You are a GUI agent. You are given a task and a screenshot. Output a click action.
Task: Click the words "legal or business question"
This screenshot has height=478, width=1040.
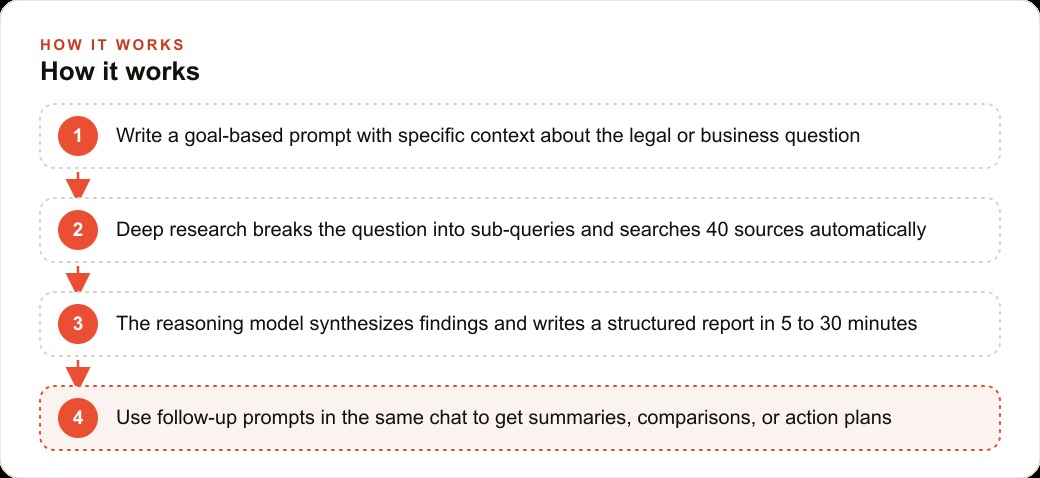coord(746,136)
